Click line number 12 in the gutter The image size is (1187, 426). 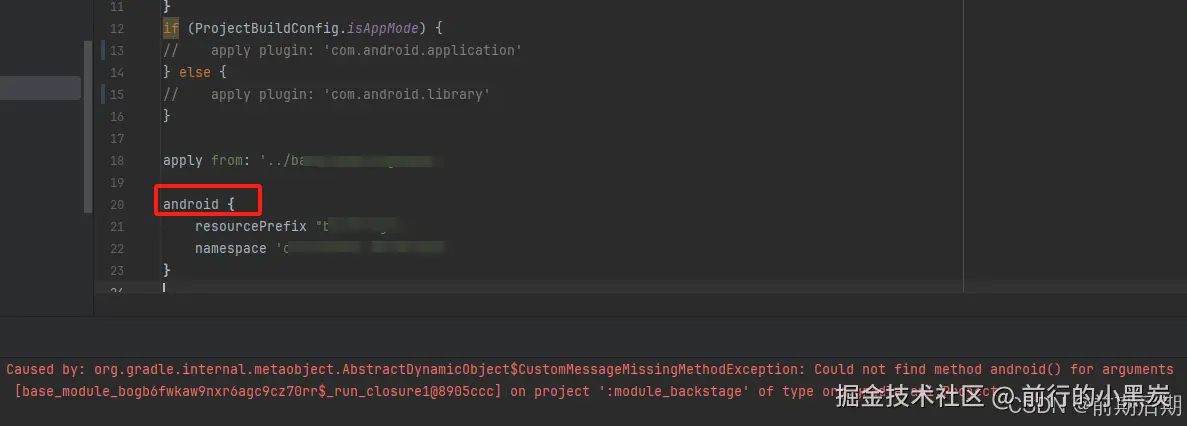coord(117,29)
